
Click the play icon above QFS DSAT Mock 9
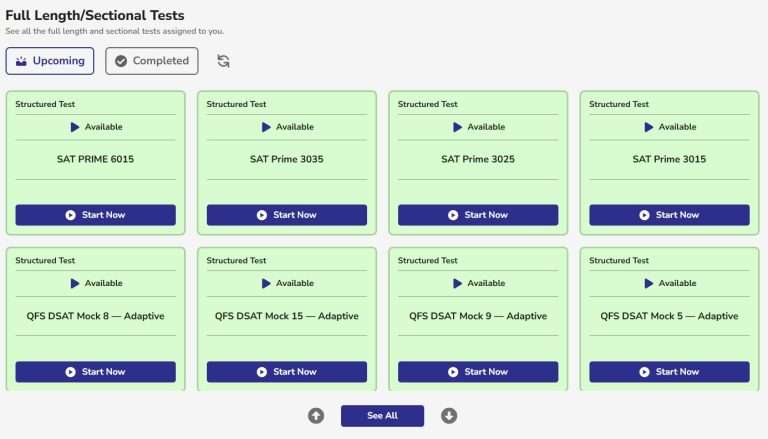coord(458,284)
